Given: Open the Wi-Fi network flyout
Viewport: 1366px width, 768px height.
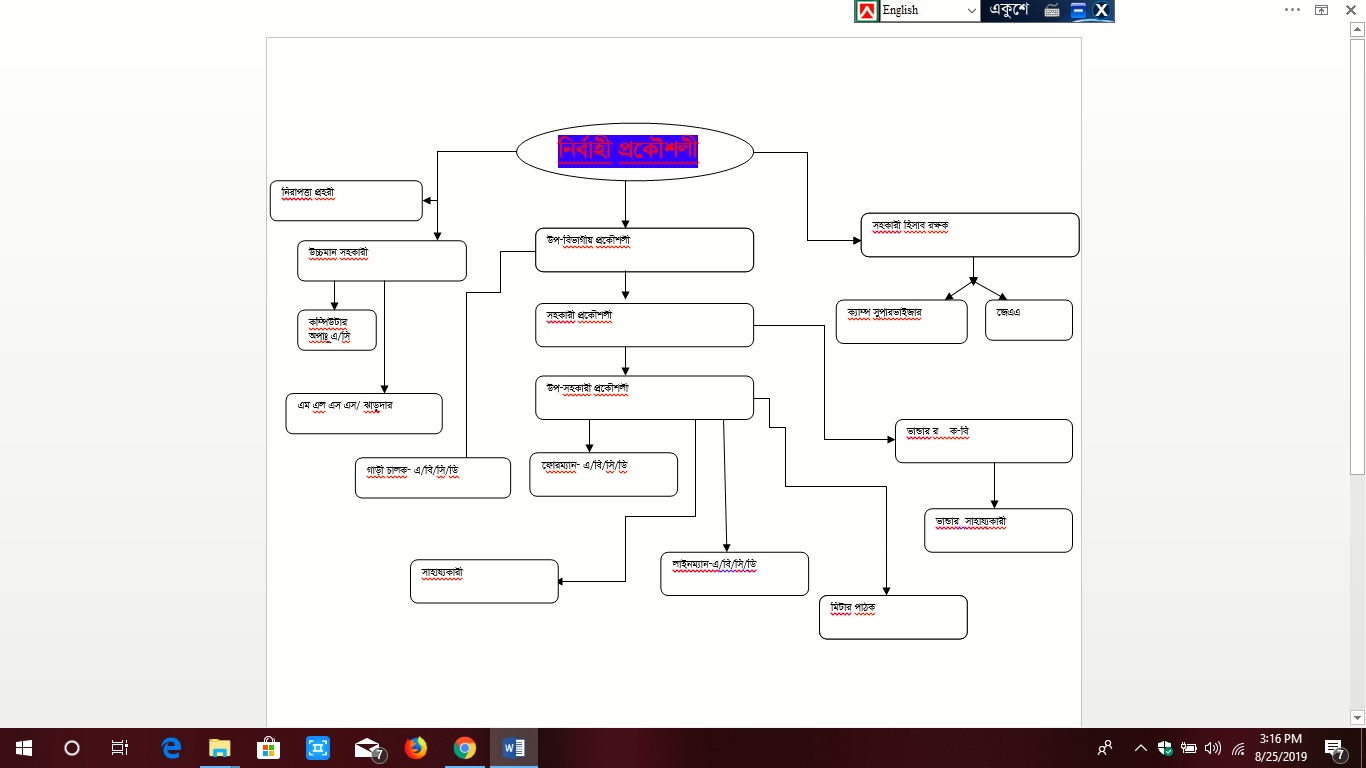Looking at the screenshot, I should coord(1238,748).
